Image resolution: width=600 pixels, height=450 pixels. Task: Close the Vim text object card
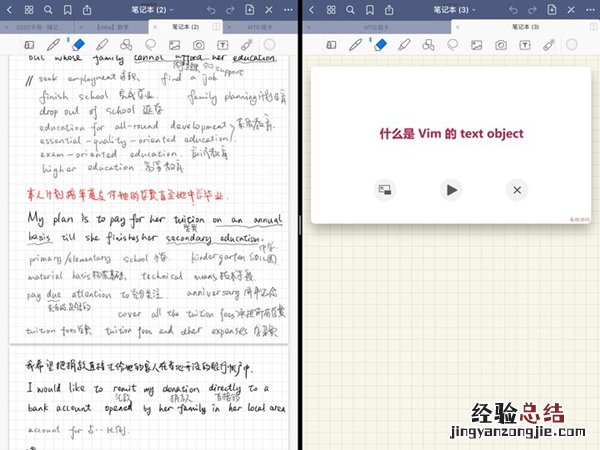point(517,190)
